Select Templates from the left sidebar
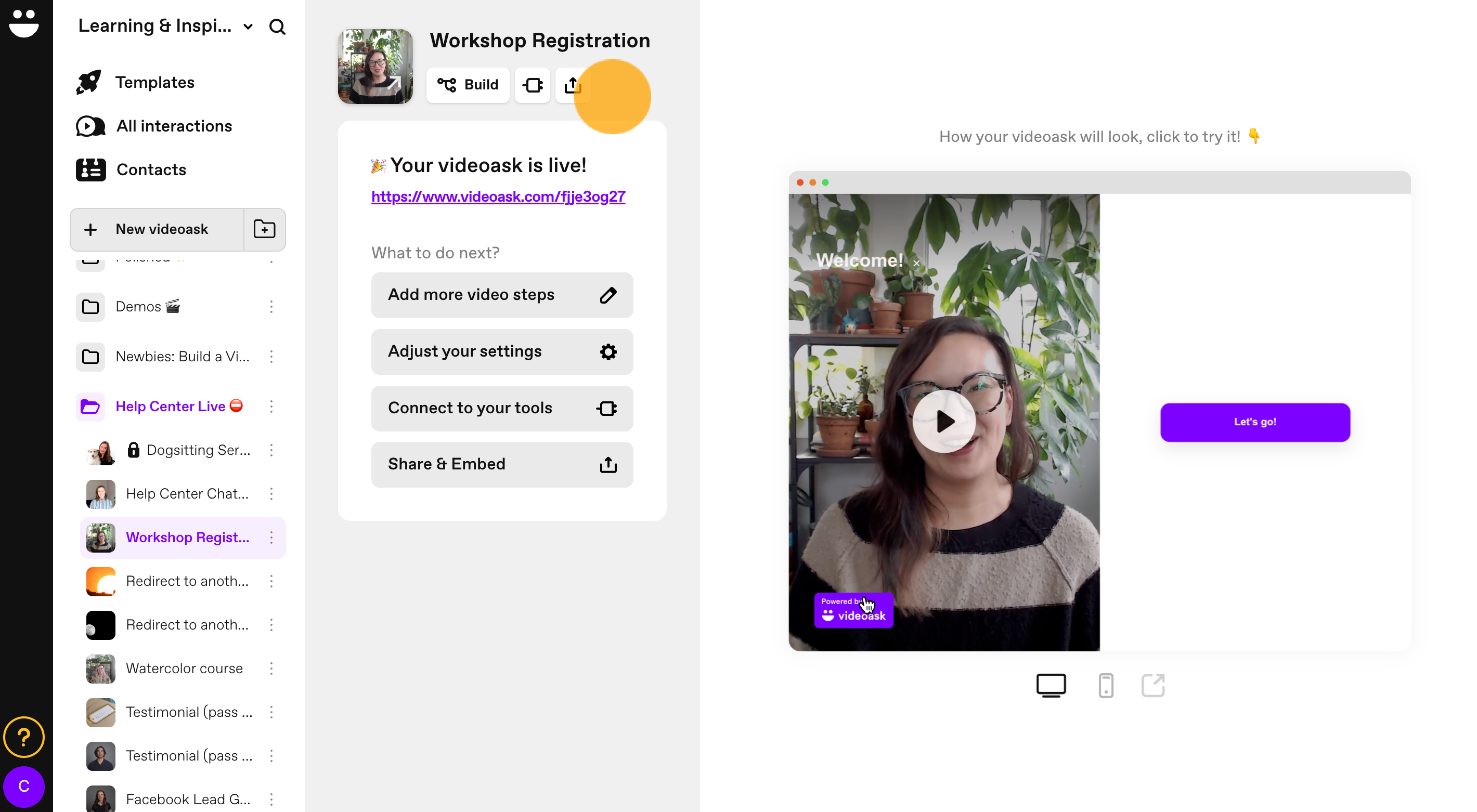The image size is (1477, 812). click(156, 82)
